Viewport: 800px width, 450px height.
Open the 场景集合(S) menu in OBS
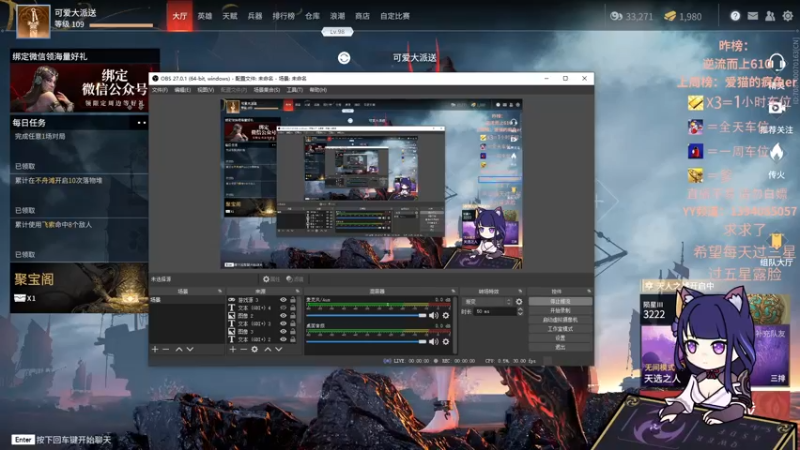pyautogui.click(x=267, y=90)
